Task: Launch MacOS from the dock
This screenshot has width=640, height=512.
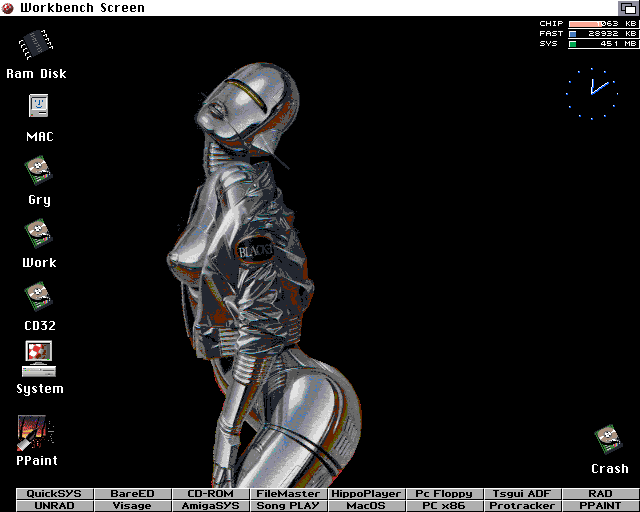Action: click(367, 505)
